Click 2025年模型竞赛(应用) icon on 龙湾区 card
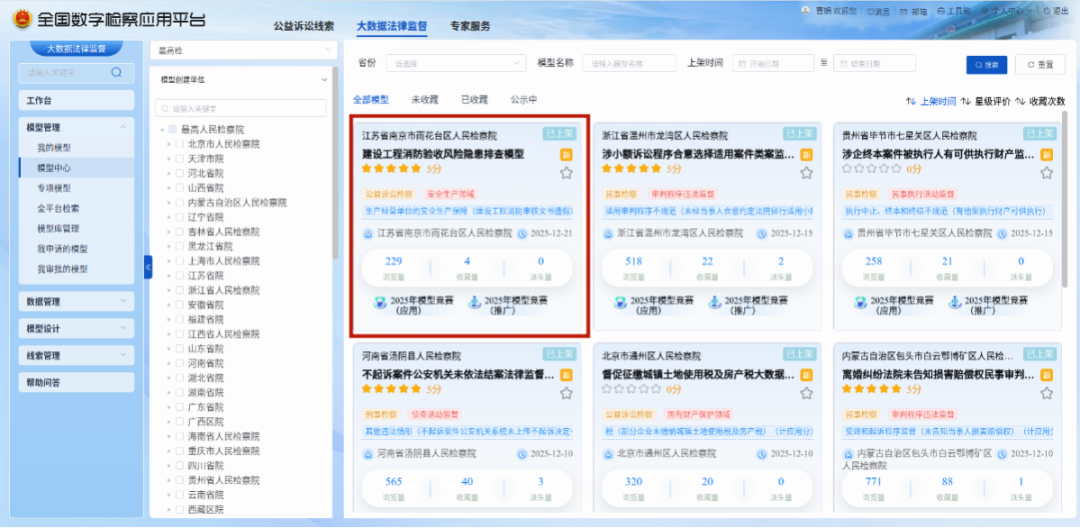Image resolution: width=1080 pixels, height=528 pixels. click(620, 303)
